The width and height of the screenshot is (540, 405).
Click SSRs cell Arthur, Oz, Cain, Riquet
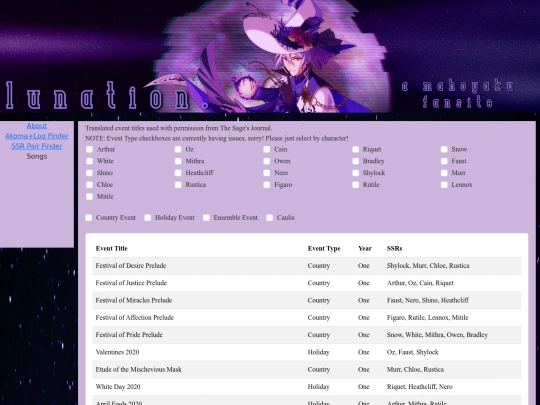420,283
